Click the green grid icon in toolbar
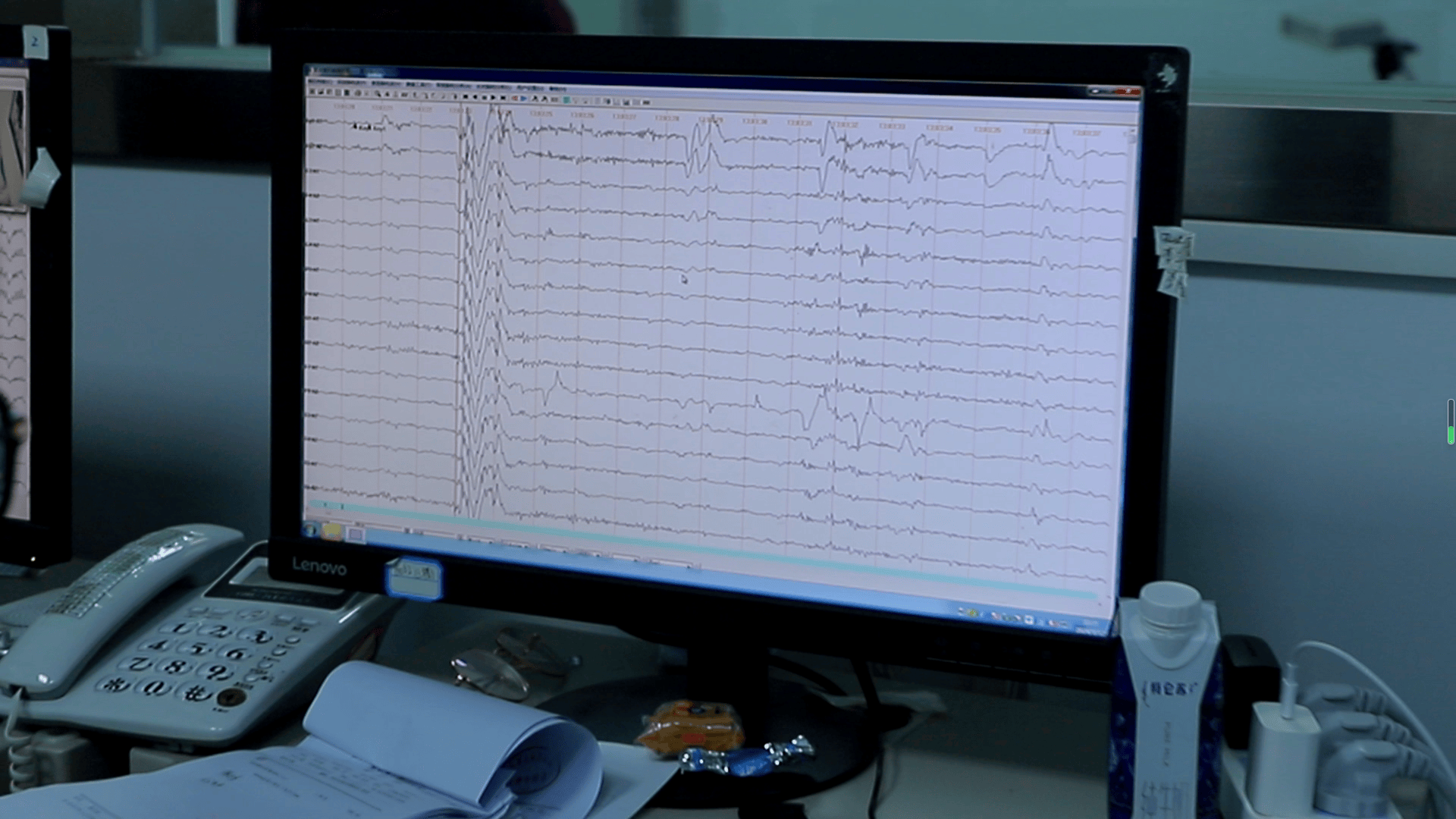The image size is (1456, 819). pos(566,99)
